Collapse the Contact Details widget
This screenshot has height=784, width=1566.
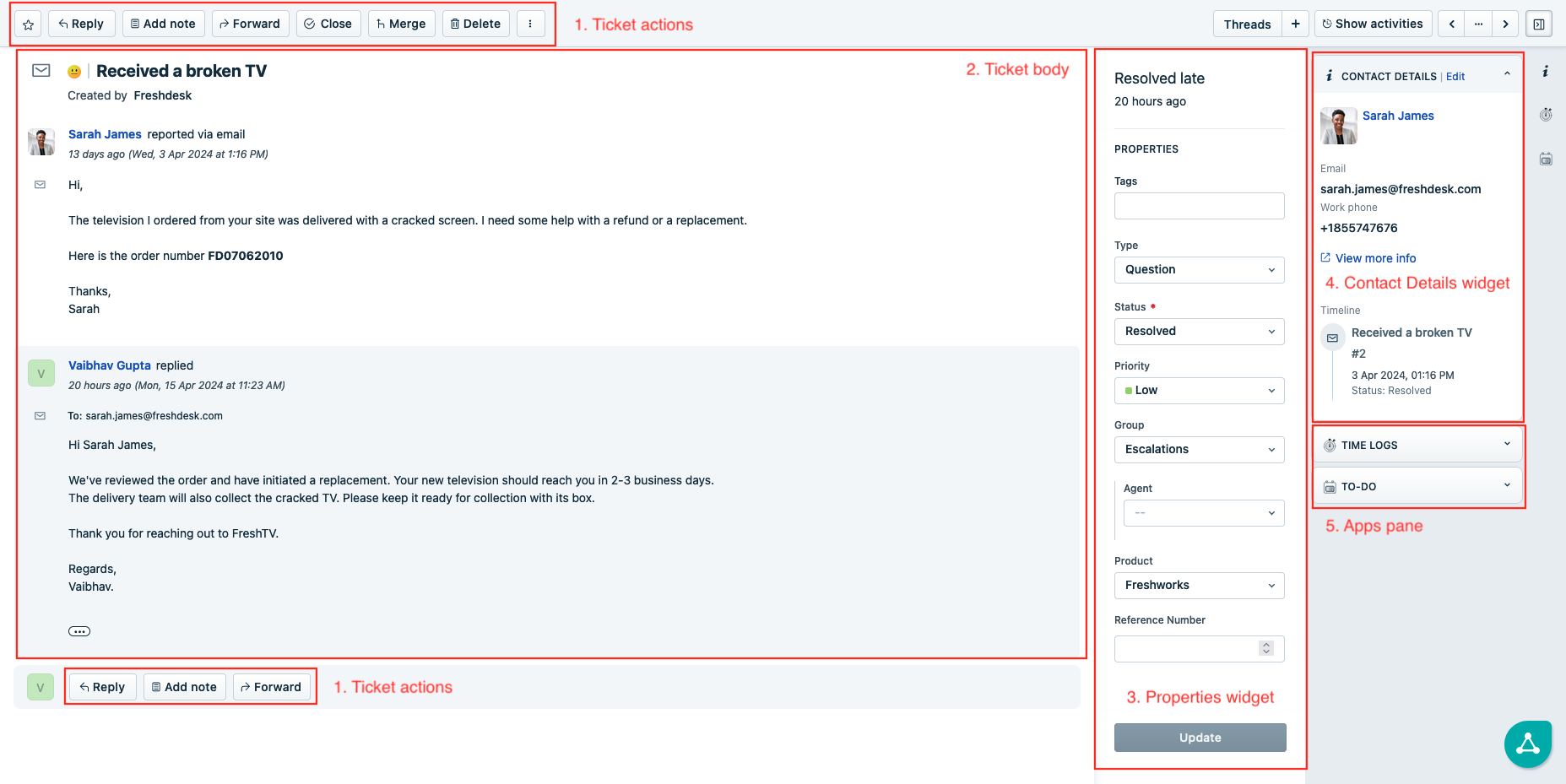click(1507, 74)
